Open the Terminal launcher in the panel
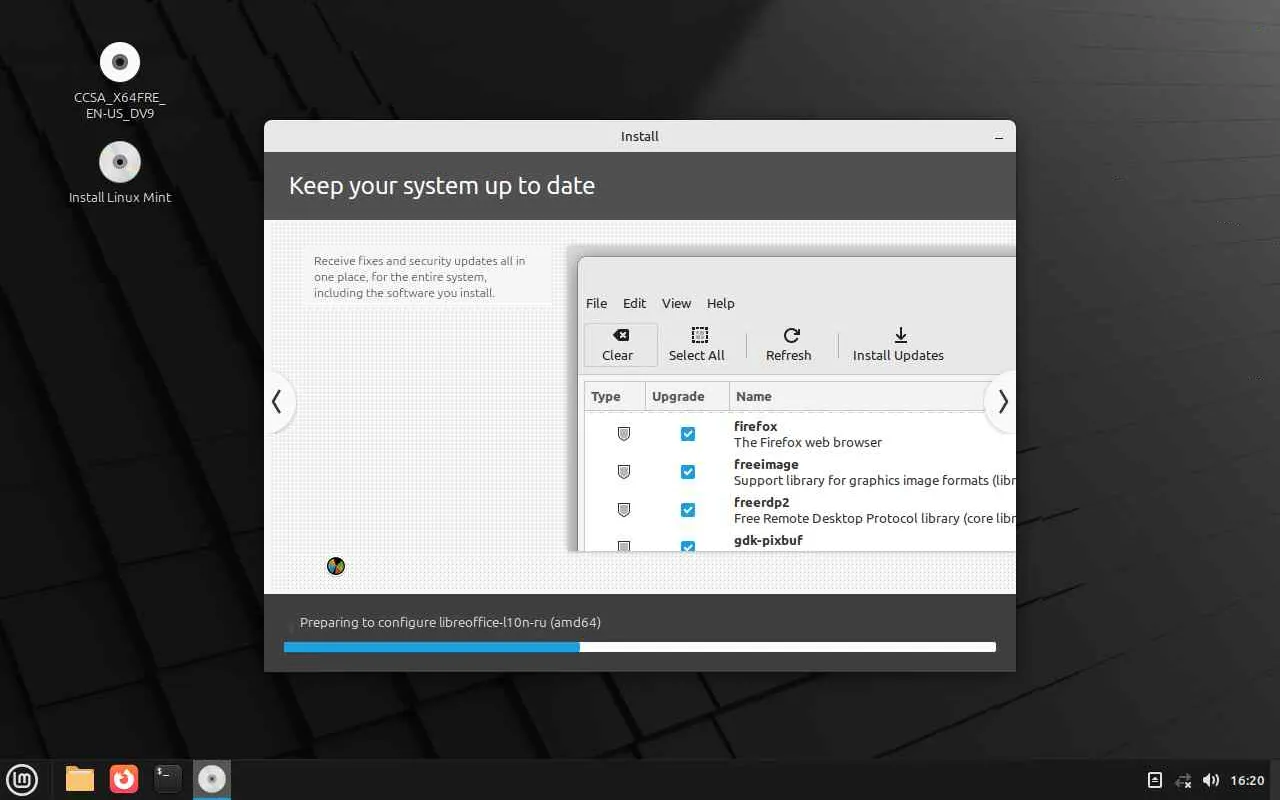This screenshot has height=800, width=1280. [x=168, y=779]
